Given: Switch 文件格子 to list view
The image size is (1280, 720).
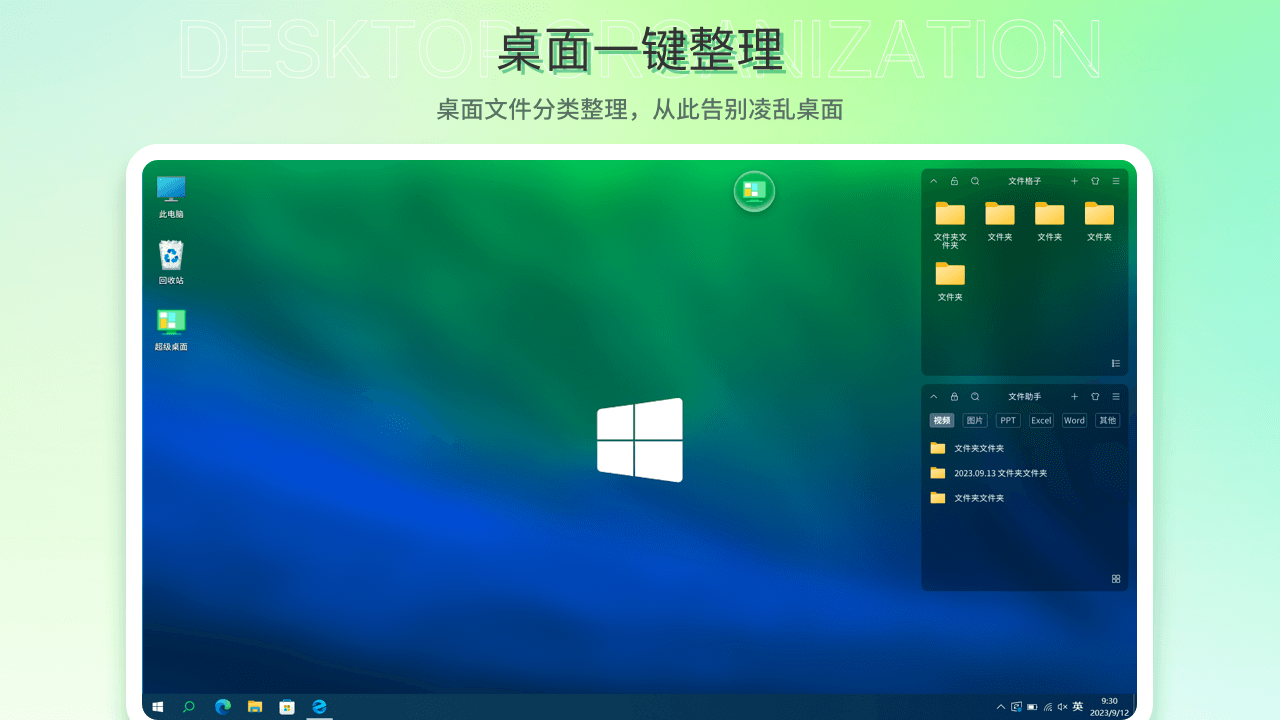Looking at the screenshot, I should click(1116, 363).
